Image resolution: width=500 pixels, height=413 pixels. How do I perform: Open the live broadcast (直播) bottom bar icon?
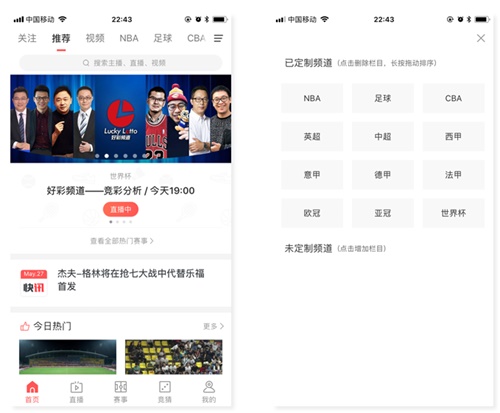(x=76, y=387)
